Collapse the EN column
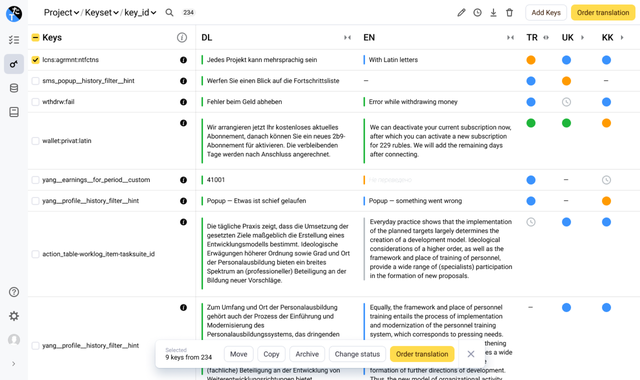The image size is (640, 380). [510, 38]
